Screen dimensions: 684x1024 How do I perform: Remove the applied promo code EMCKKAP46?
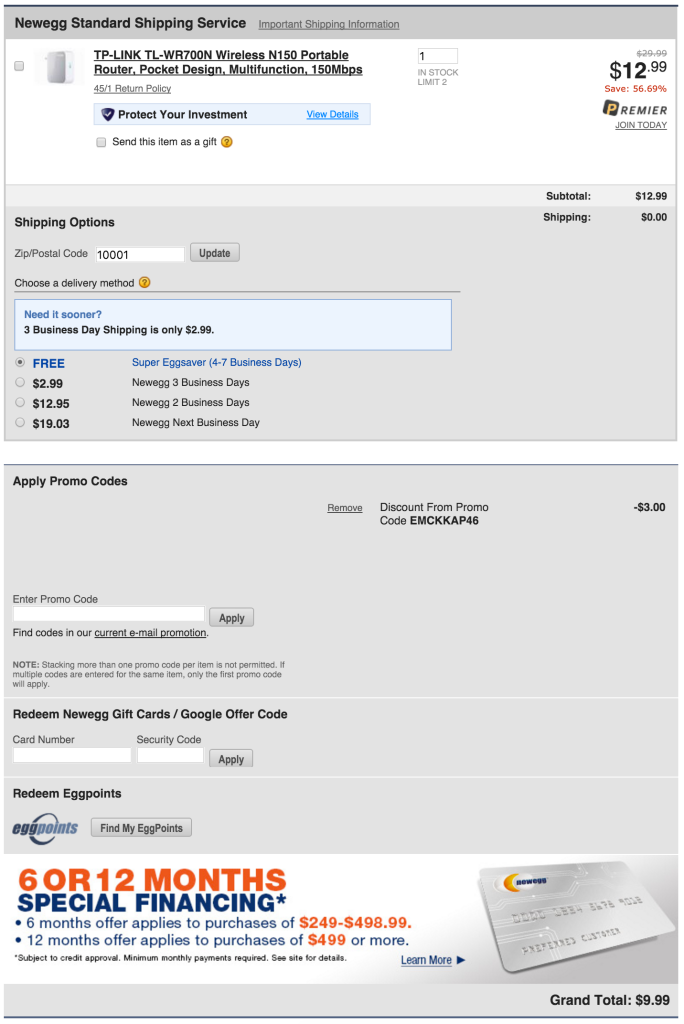click(344, 508)
